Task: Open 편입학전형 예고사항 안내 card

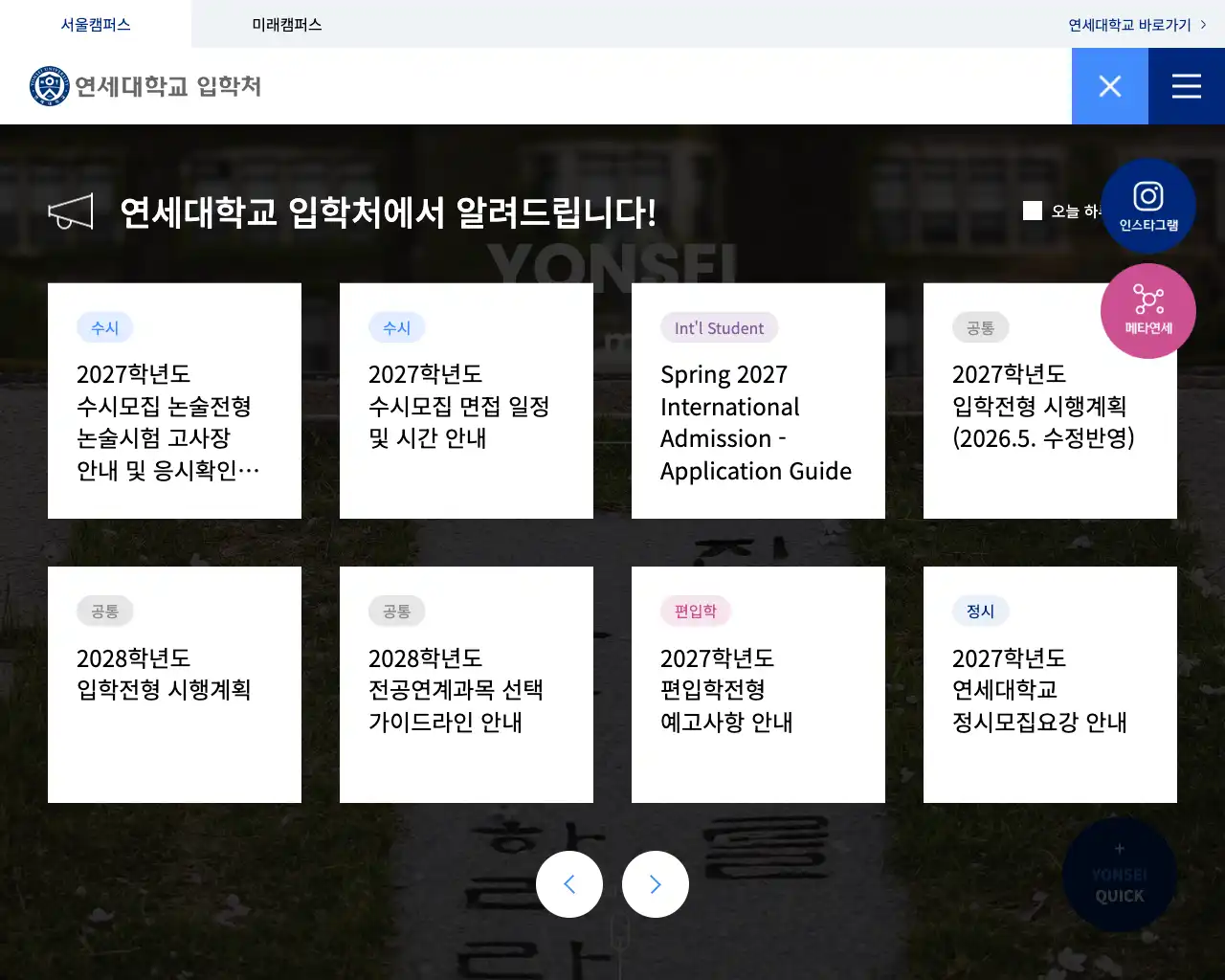Action: pyautogui.click(x=758, y=684)
